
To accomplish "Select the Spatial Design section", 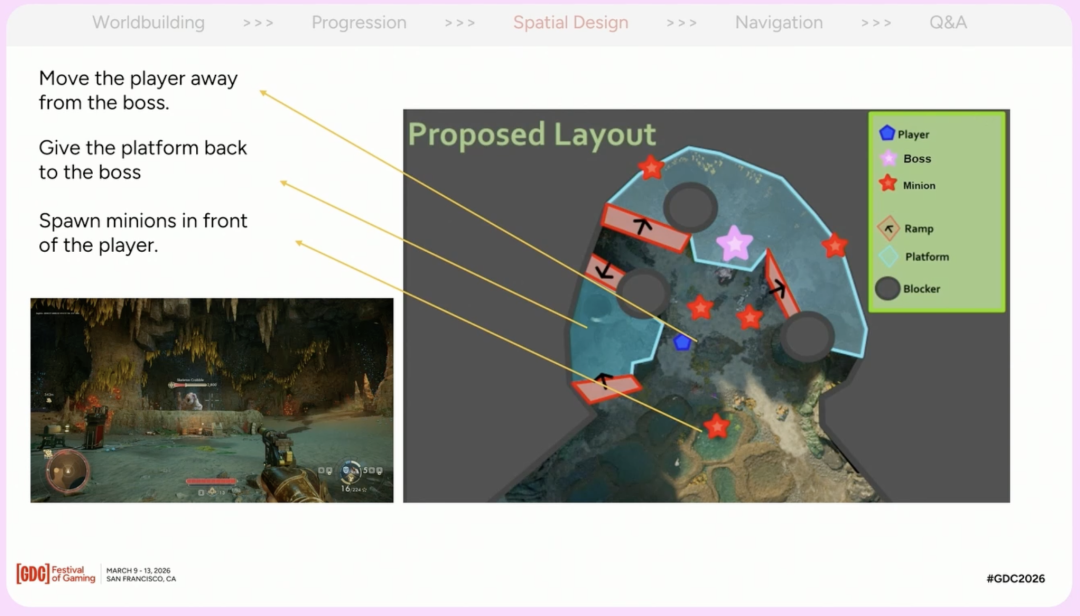I will click(x=570, y=23).
